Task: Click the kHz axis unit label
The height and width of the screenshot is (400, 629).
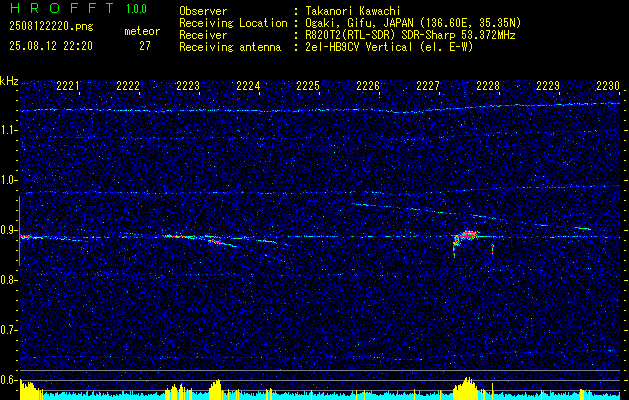Action: (x=9, y=81)
